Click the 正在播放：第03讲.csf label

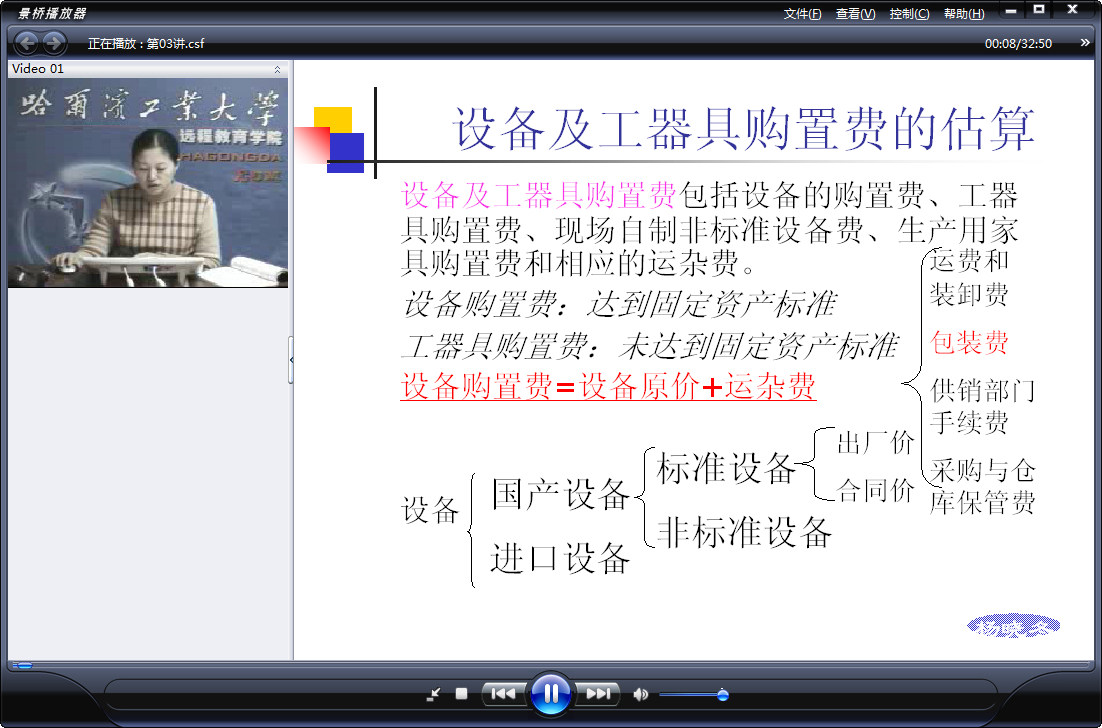(146, 44)
